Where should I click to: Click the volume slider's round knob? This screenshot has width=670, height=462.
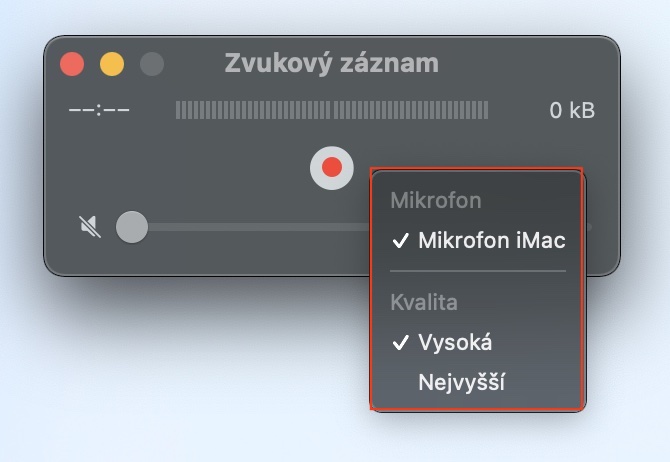(x=132, y=227)
